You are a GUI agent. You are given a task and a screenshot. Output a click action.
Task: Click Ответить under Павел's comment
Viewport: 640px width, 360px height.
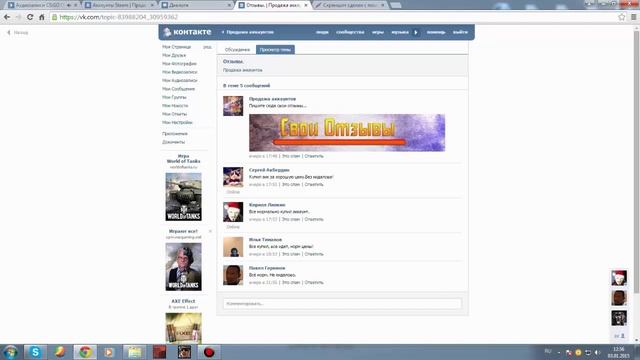[x=314, y=282]
